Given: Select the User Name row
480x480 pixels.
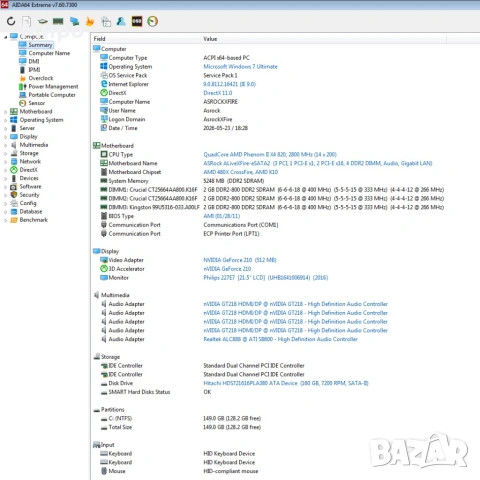Looking at the screenshot, I should (x=160, y=110).
